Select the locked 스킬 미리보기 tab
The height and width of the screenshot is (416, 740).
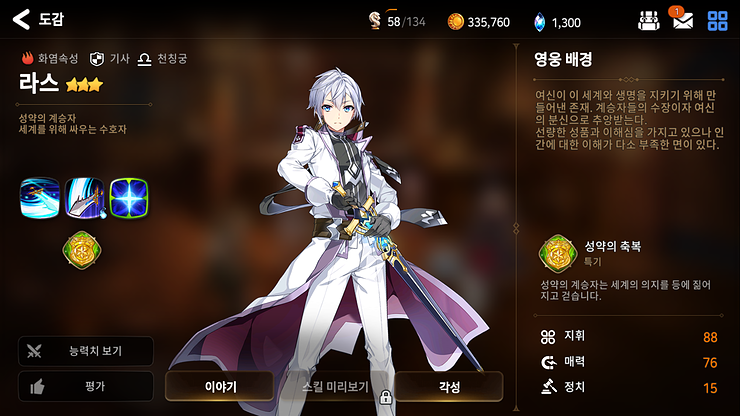[x=335, y=387]
